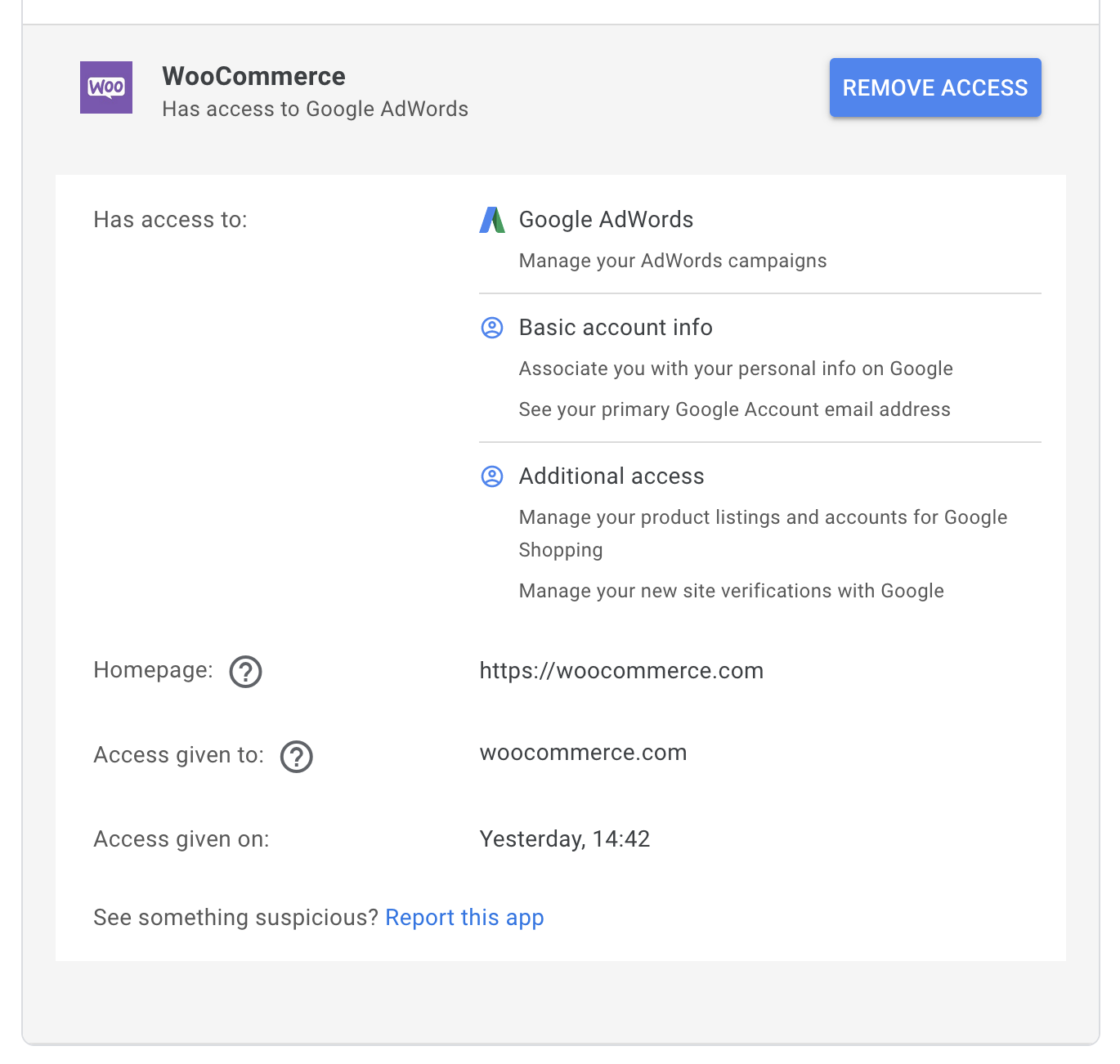Click the Google AdWords logo icon
Viewport: 1120px width, 1064px height.
point(492,220)
